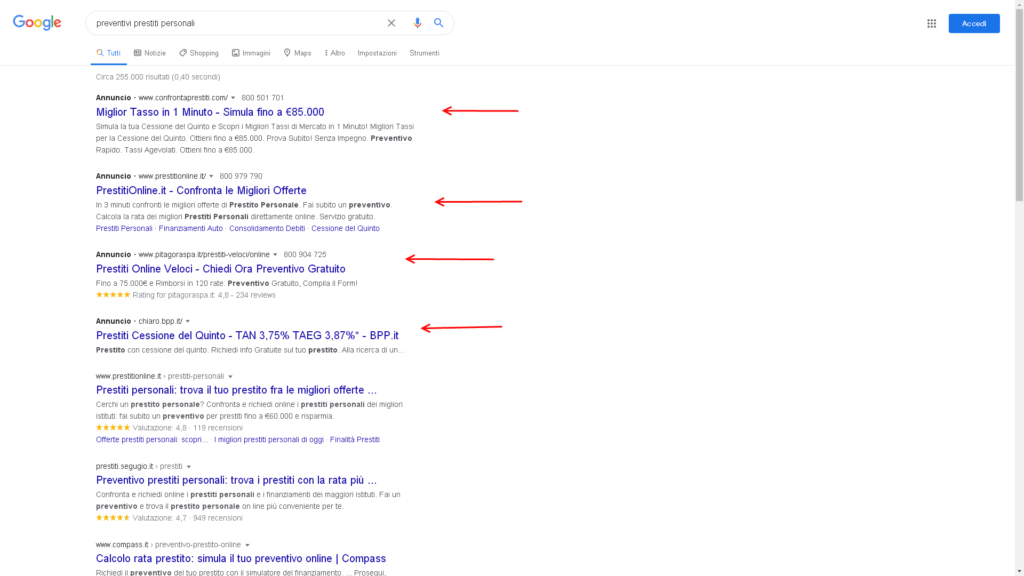The width and height of the screenshot is (1024, 576).
Task: Select the Tutti results tab
Action: pos(108,53)
